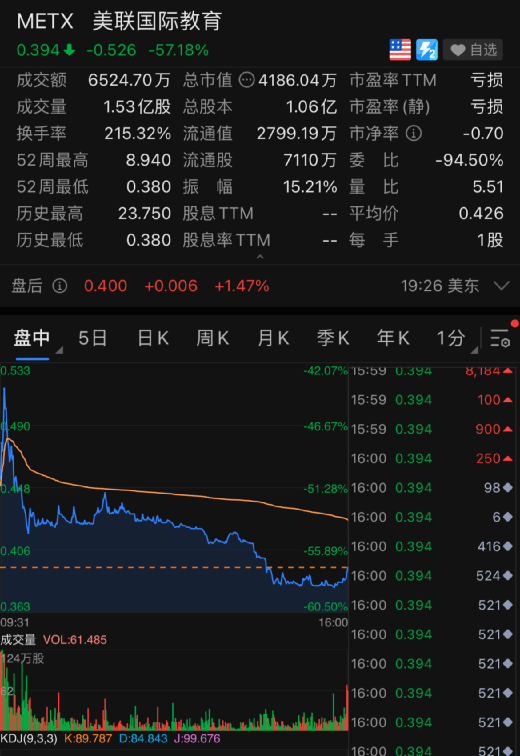Select the 15:59 tick with volume 100
The width and height of the screenshot is (520, 756).
[x=432, y=400]
